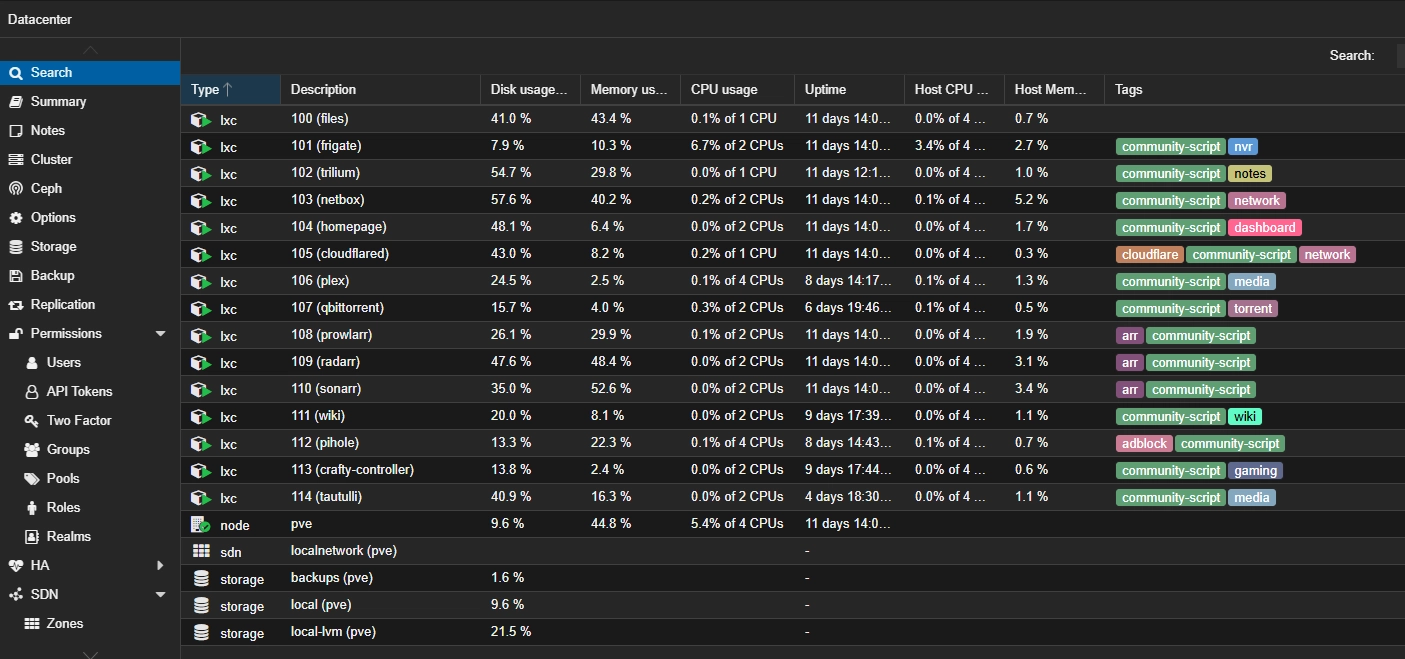This screenshot has height=659, width=1405.
Task: Click the 112 (pihole) description
Action: [325, 442]
